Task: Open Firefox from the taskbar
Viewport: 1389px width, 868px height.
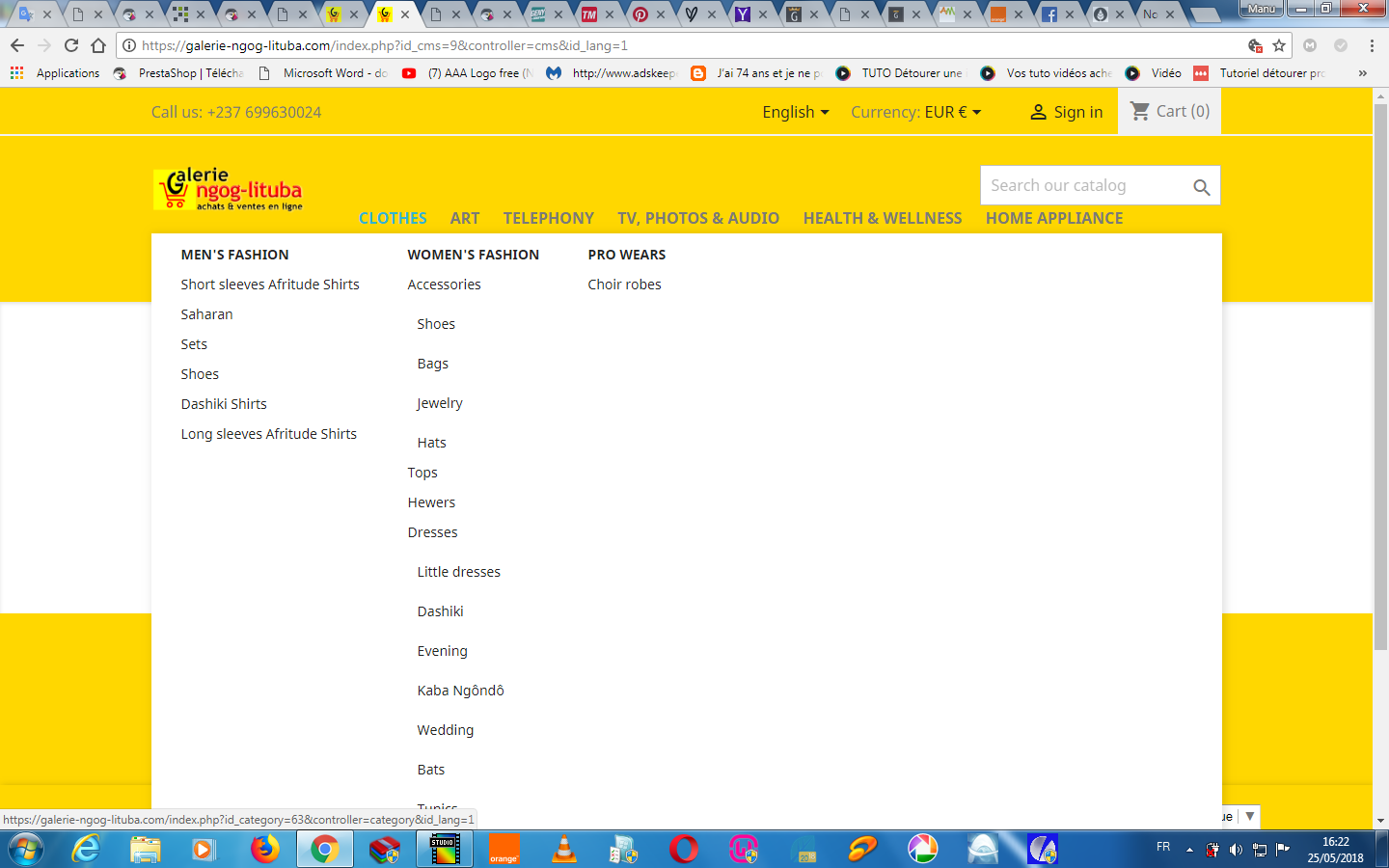Action: (x=264, y=849)
